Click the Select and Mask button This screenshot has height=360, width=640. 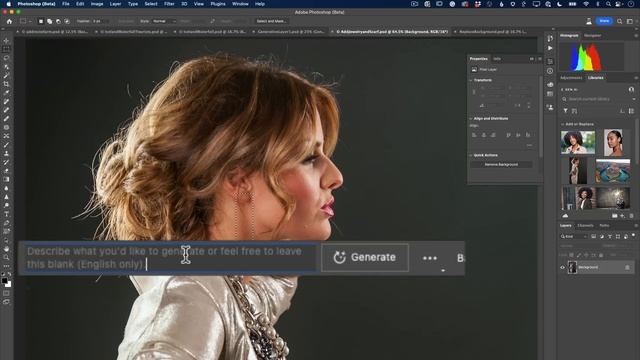271,21
